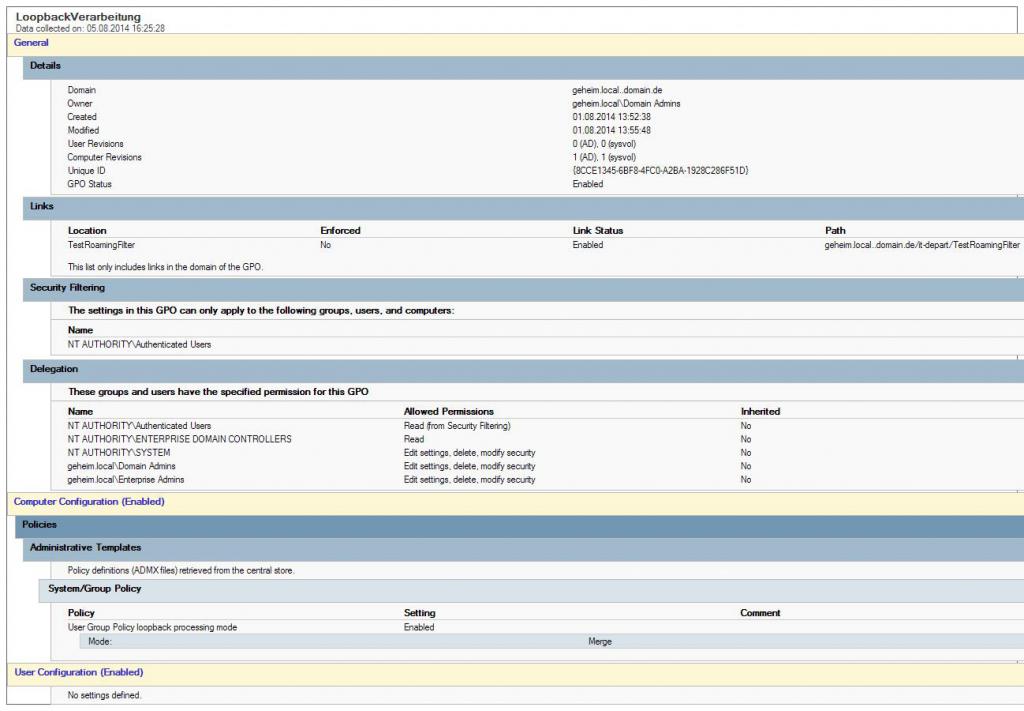This screenshot has width=1024, height=711.
Task: Click the Unique ID label
Action: click(86, 171)
